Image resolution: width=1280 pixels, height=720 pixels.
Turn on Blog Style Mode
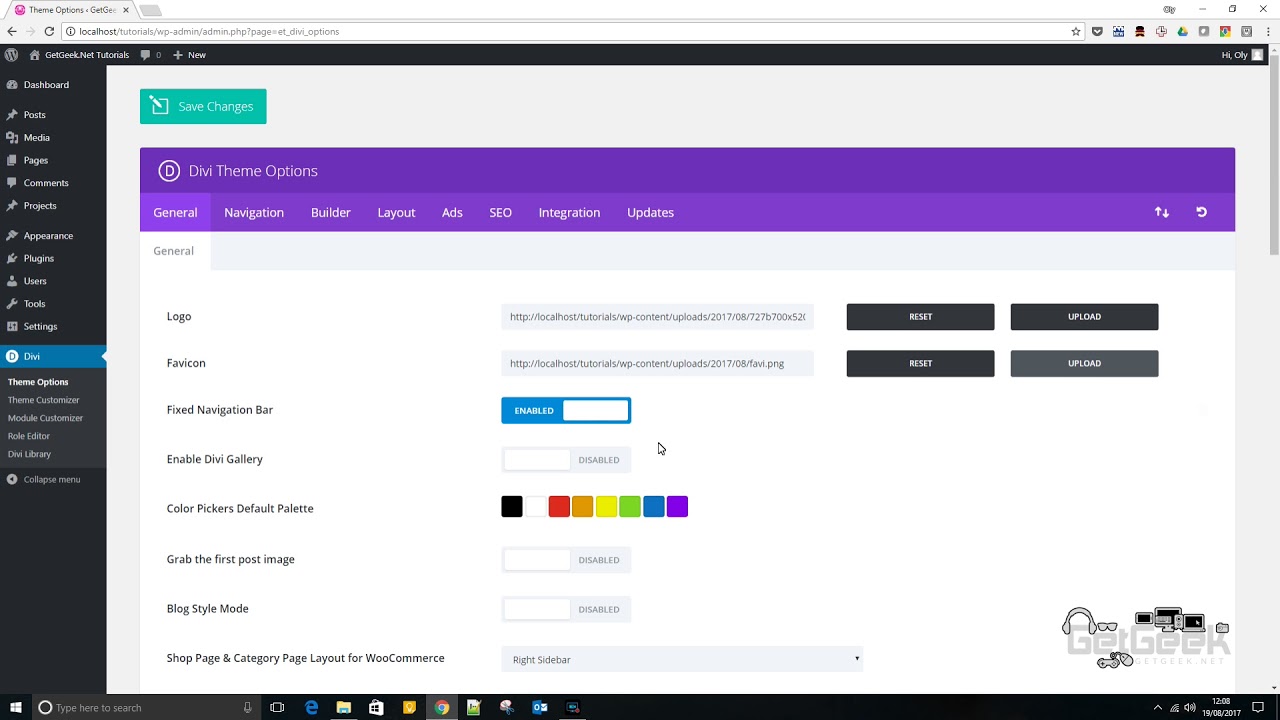click(566, 609)
